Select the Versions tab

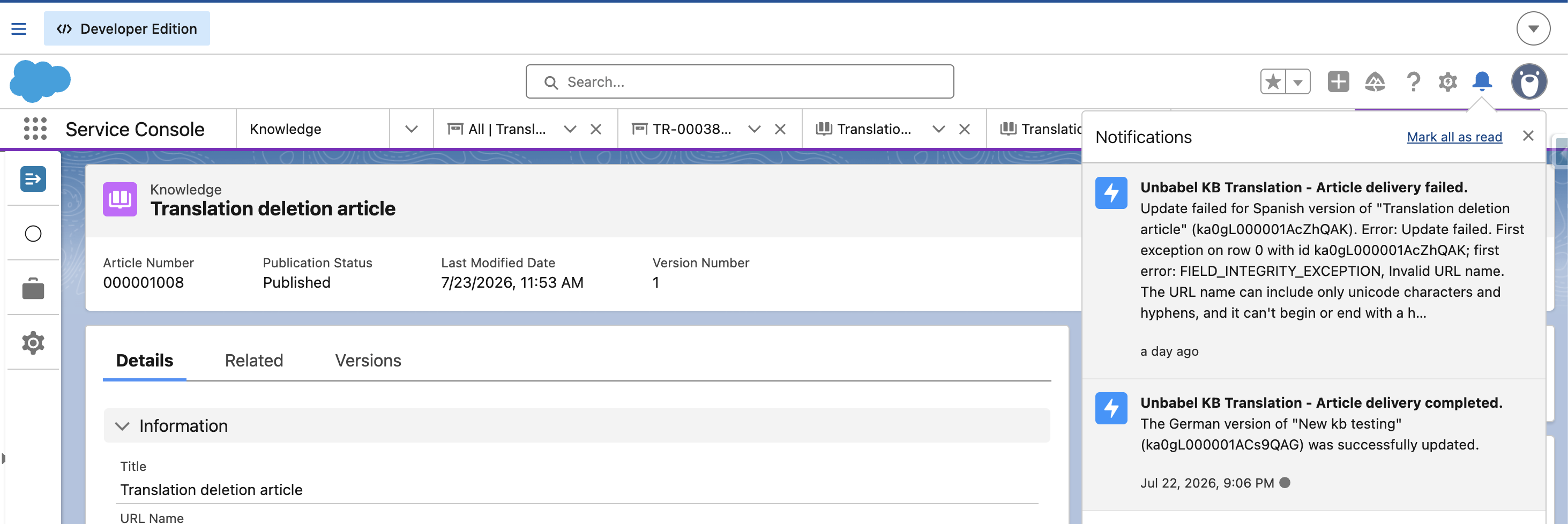tap(368, 360)
